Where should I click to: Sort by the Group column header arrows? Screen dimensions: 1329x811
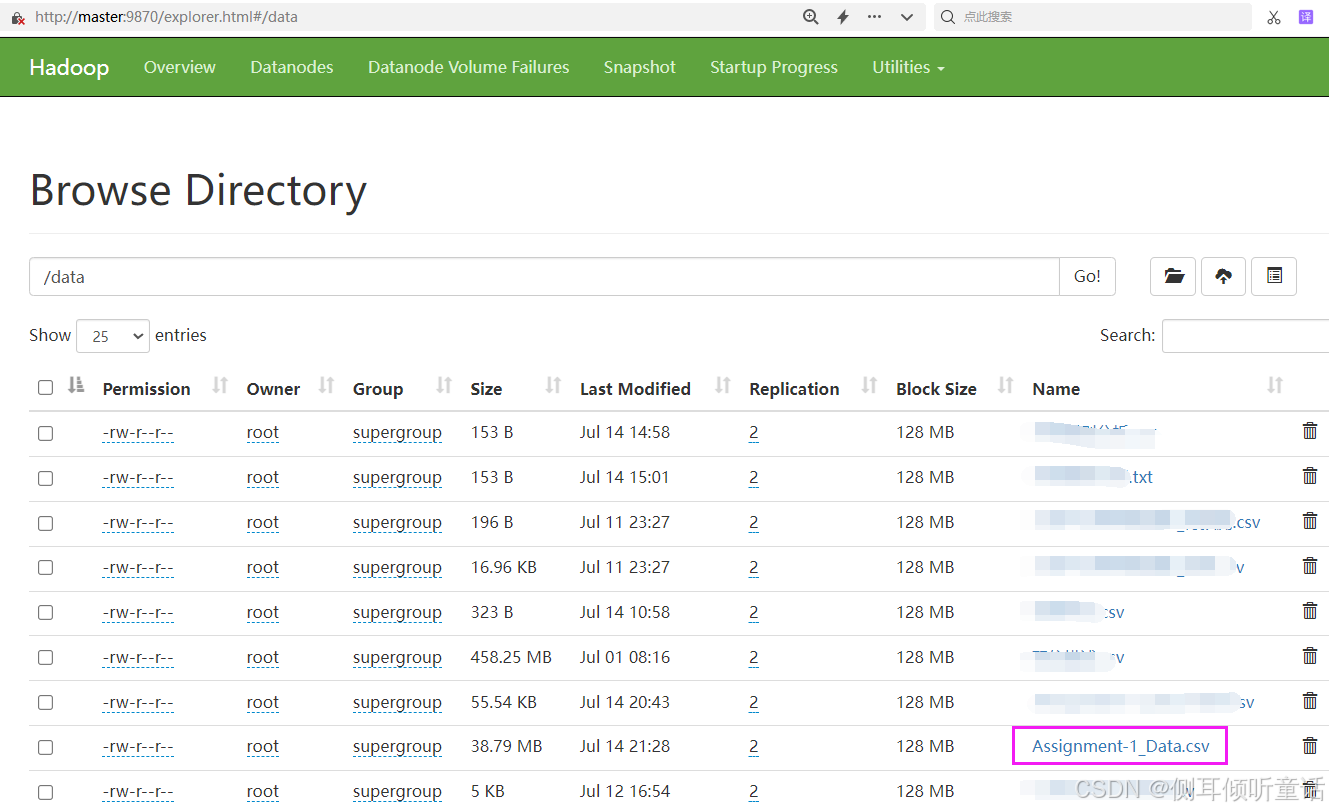coord(445,386)
